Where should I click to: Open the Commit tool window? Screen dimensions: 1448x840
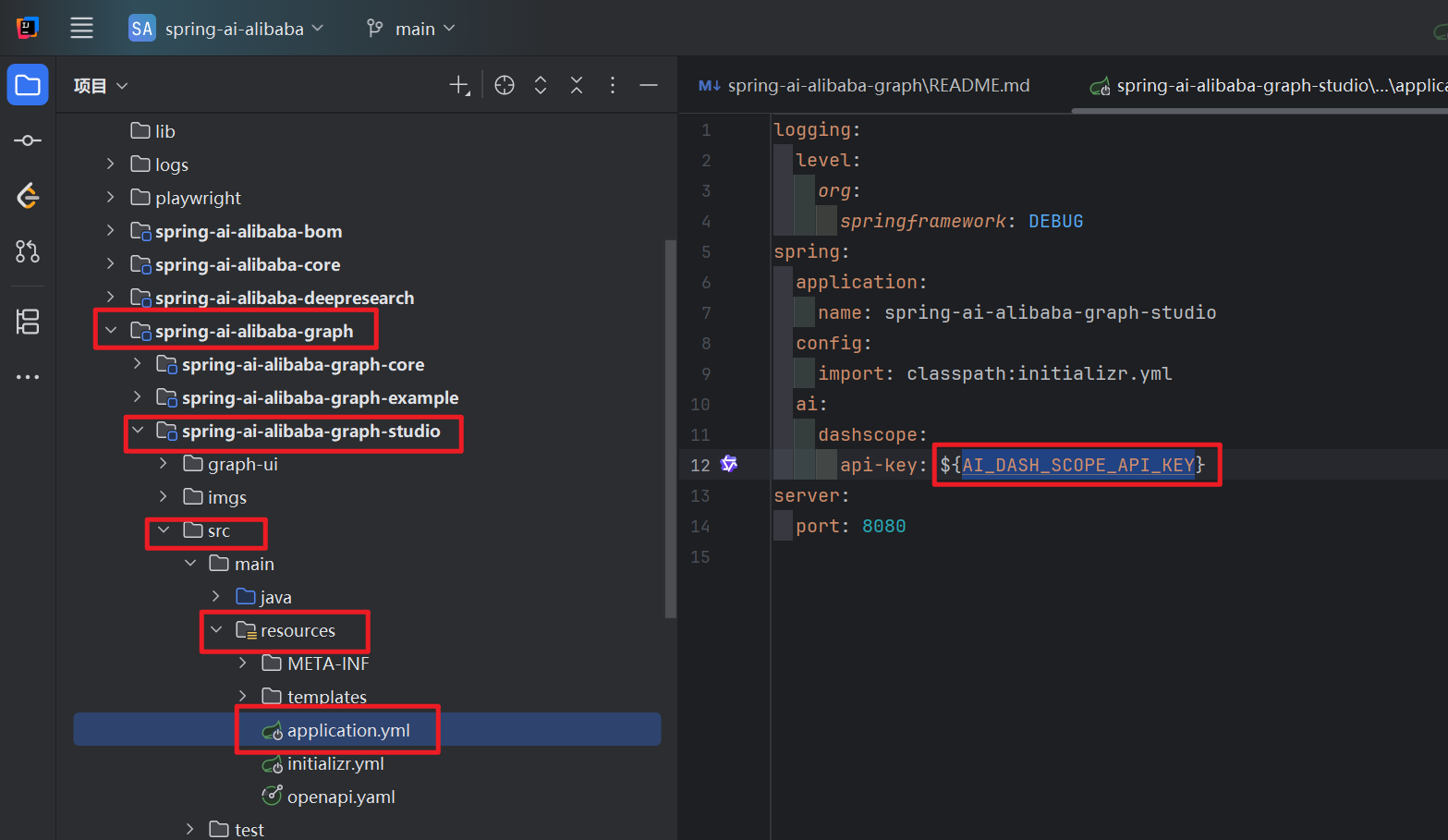(28, 140)
